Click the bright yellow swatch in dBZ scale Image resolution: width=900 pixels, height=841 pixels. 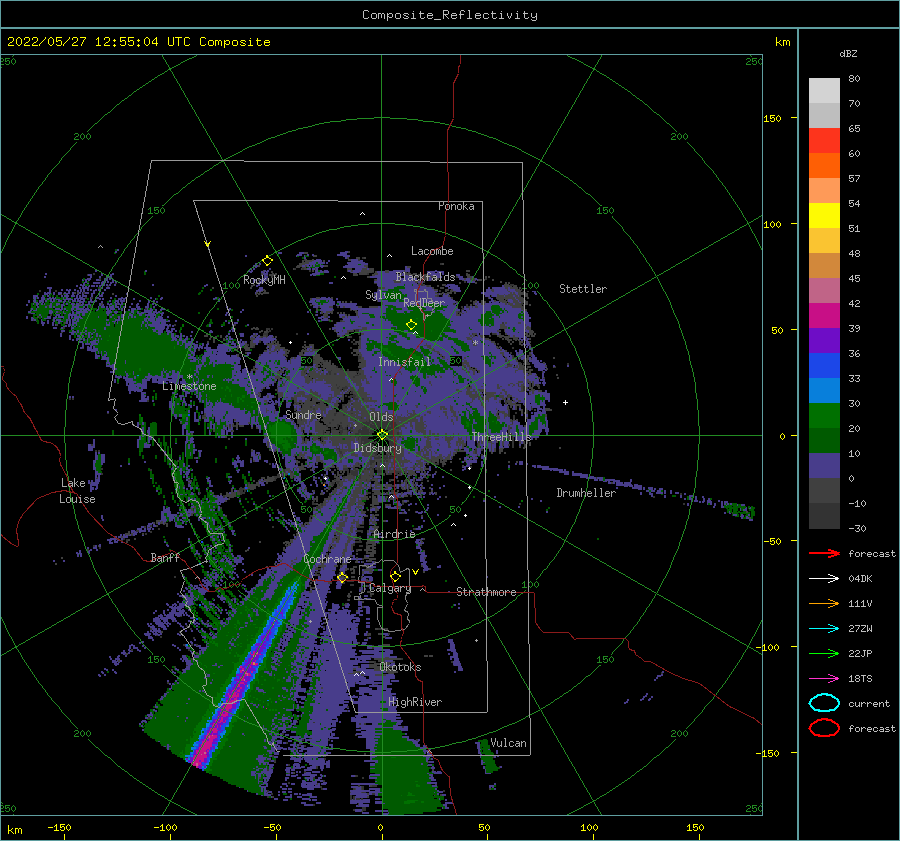point(824,215)
